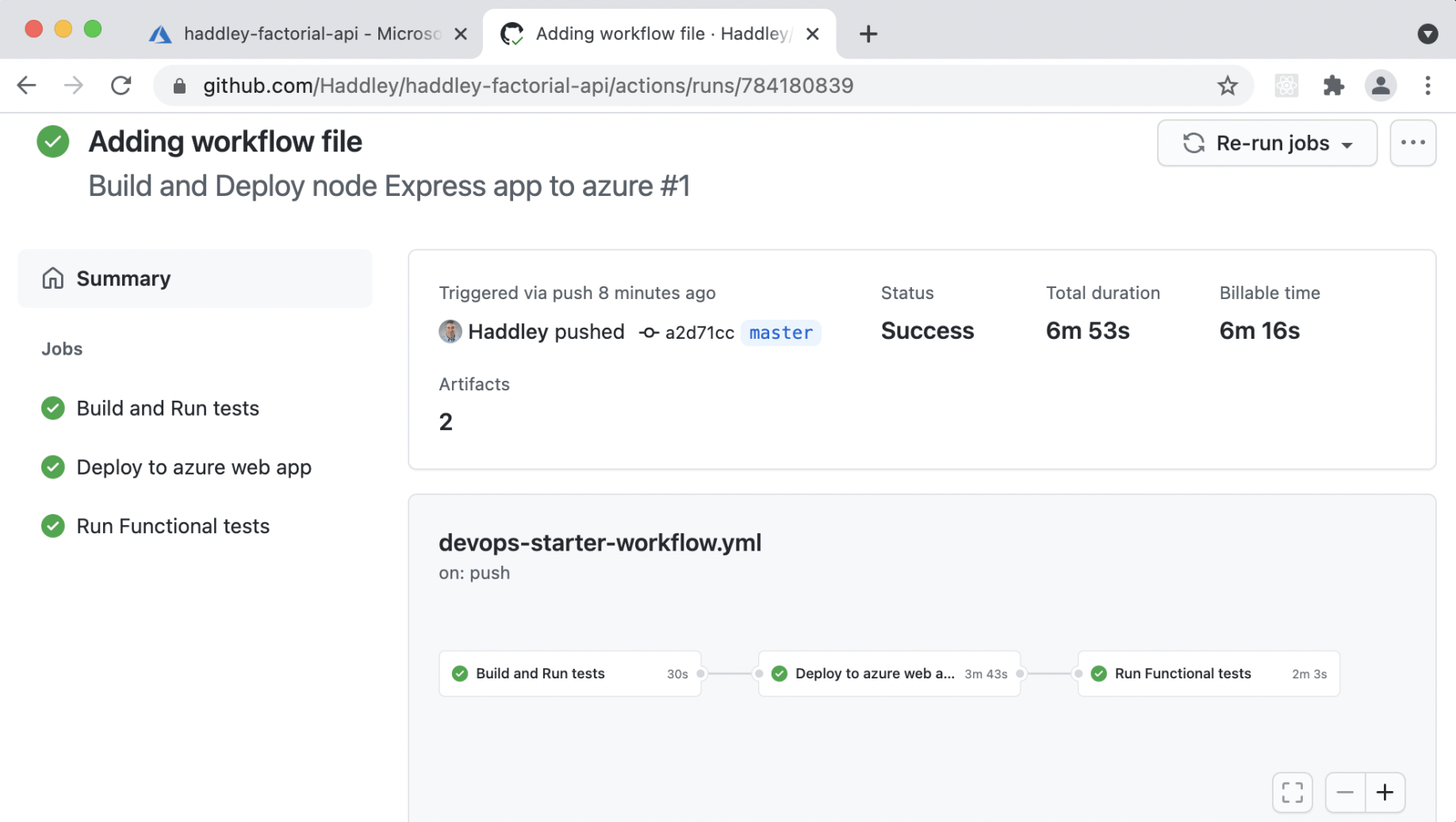Zoom out on the workflow graph
Screen dimensions: 1456x822
coord(1345,792)
